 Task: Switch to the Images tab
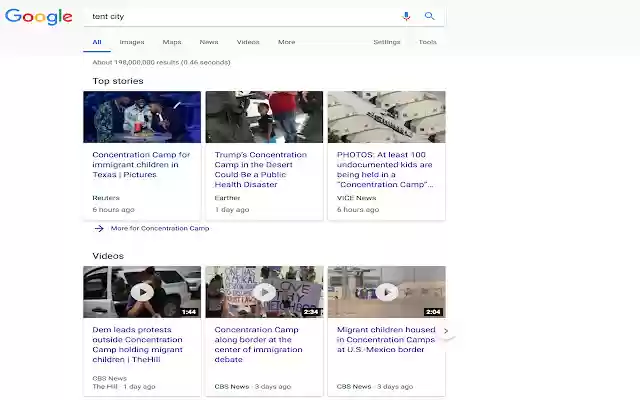point(132,42)
